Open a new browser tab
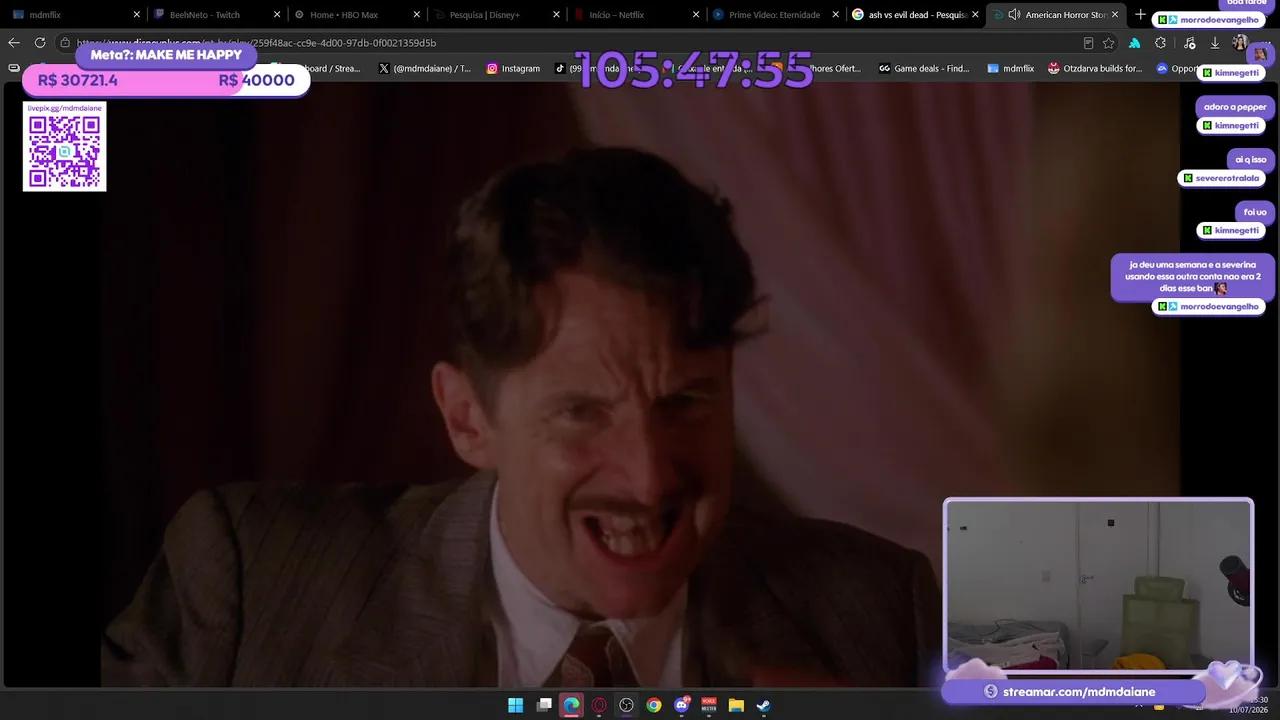This screenshot has height=720, width=1280. tap(1140, 15)
